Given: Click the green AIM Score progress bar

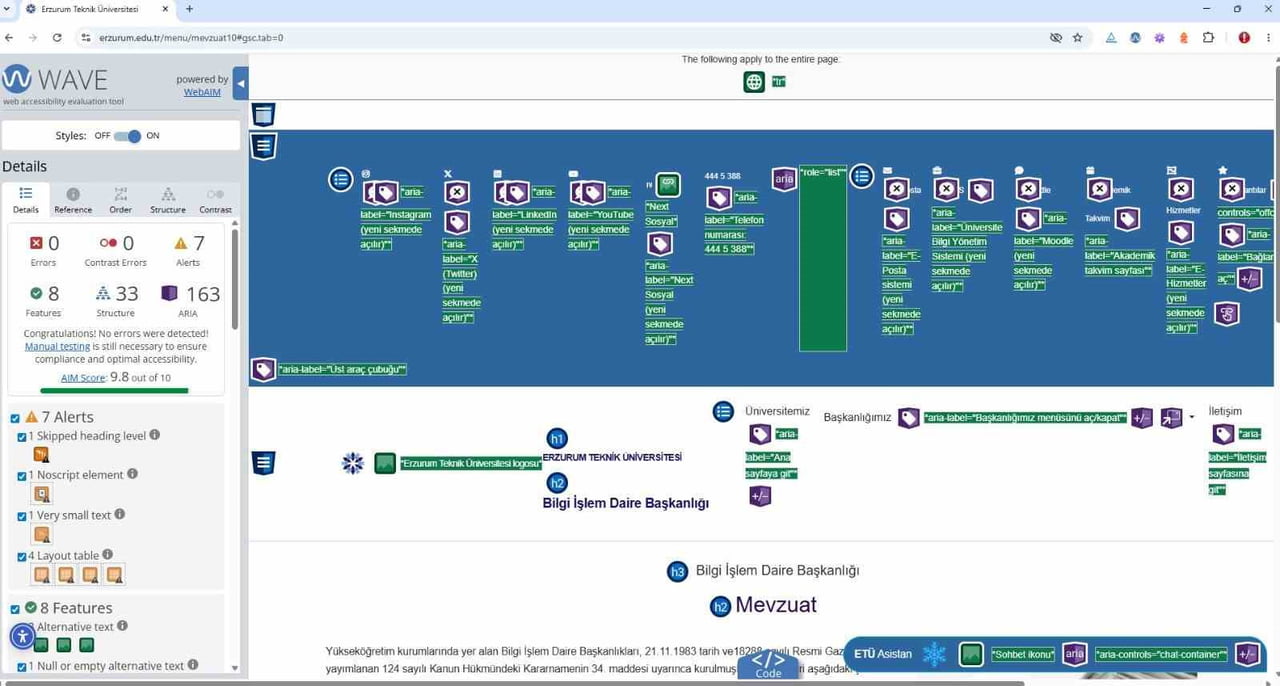Looking at the screenshot, I should (x=114, y=390).
